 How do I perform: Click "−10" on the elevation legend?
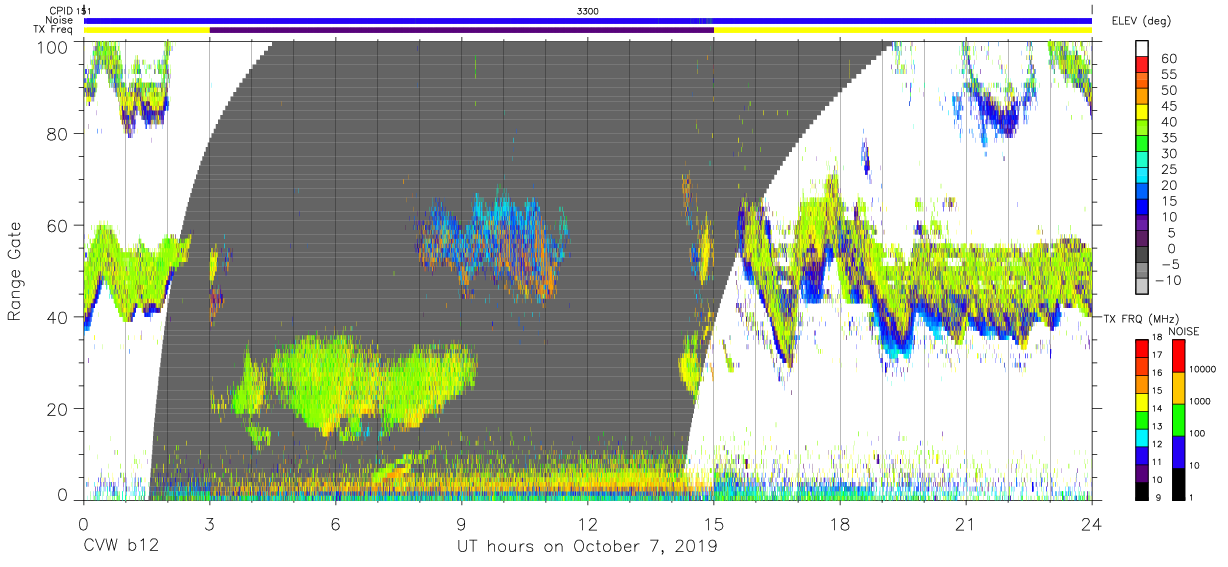[1171, 280]
